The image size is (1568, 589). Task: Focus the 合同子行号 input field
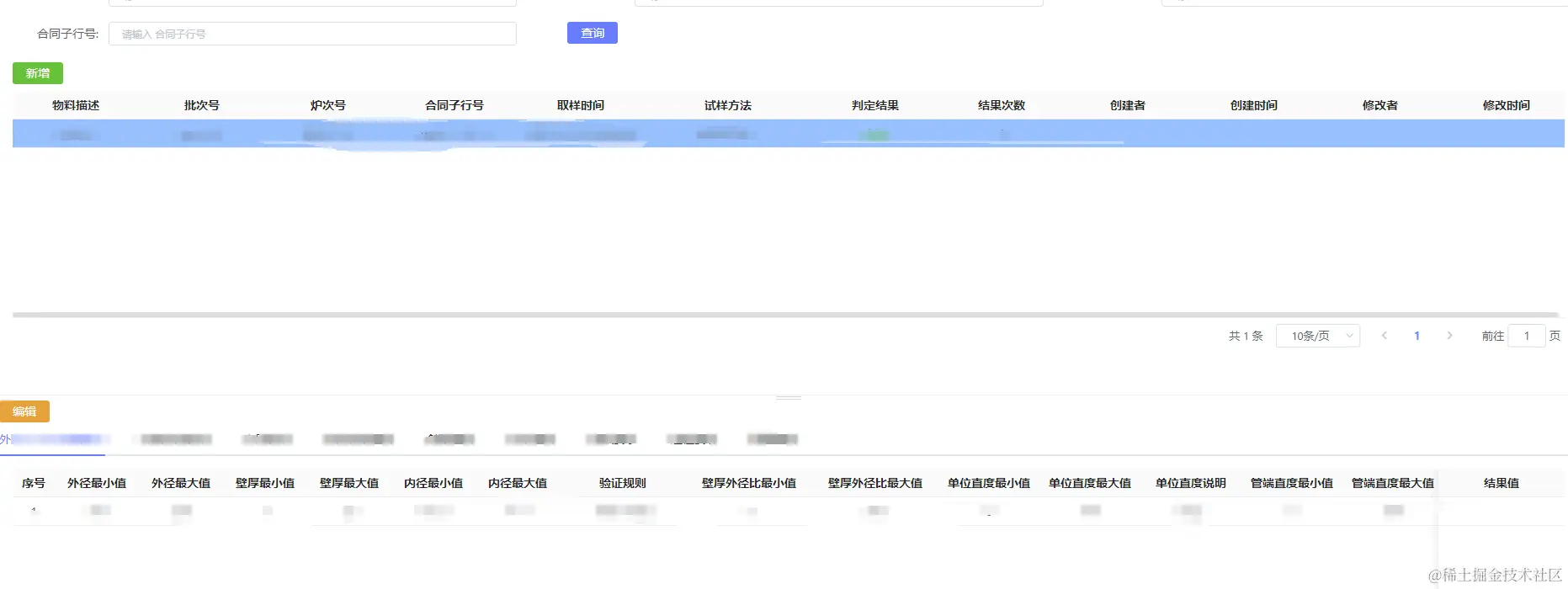312,34
